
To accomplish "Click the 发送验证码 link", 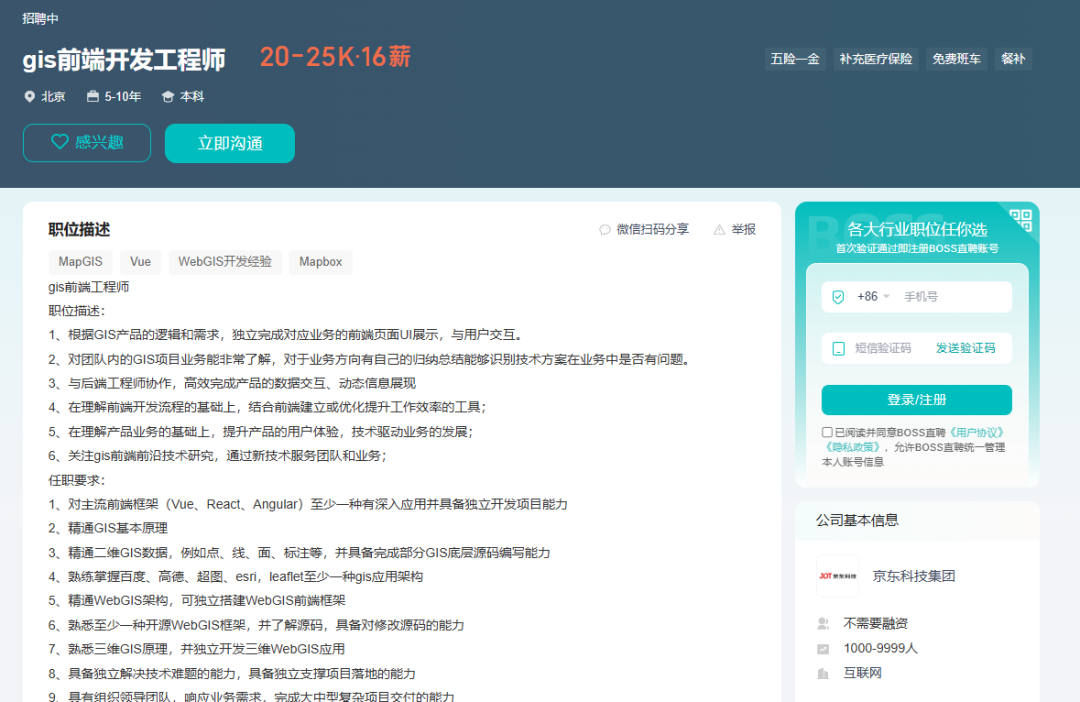I will pyautogui.click(x=966, y=348).
